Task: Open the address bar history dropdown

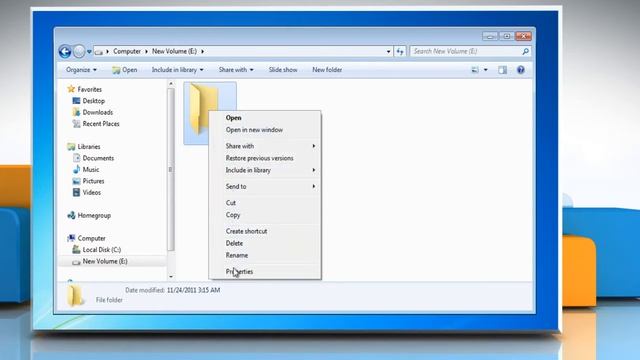Action: click(x=388, y=51)
